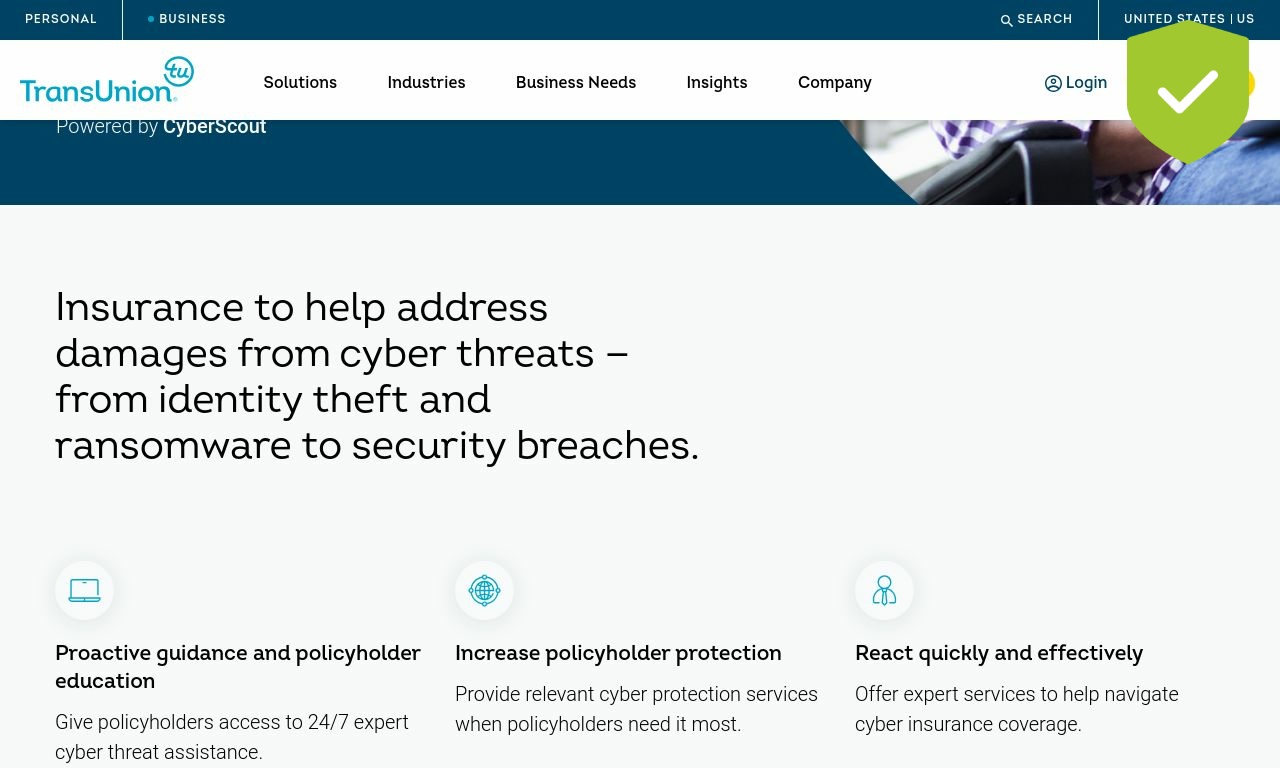1280x768 pixels.
Task: Click the green checkmark shield badge
Action: coord(1188,90)
